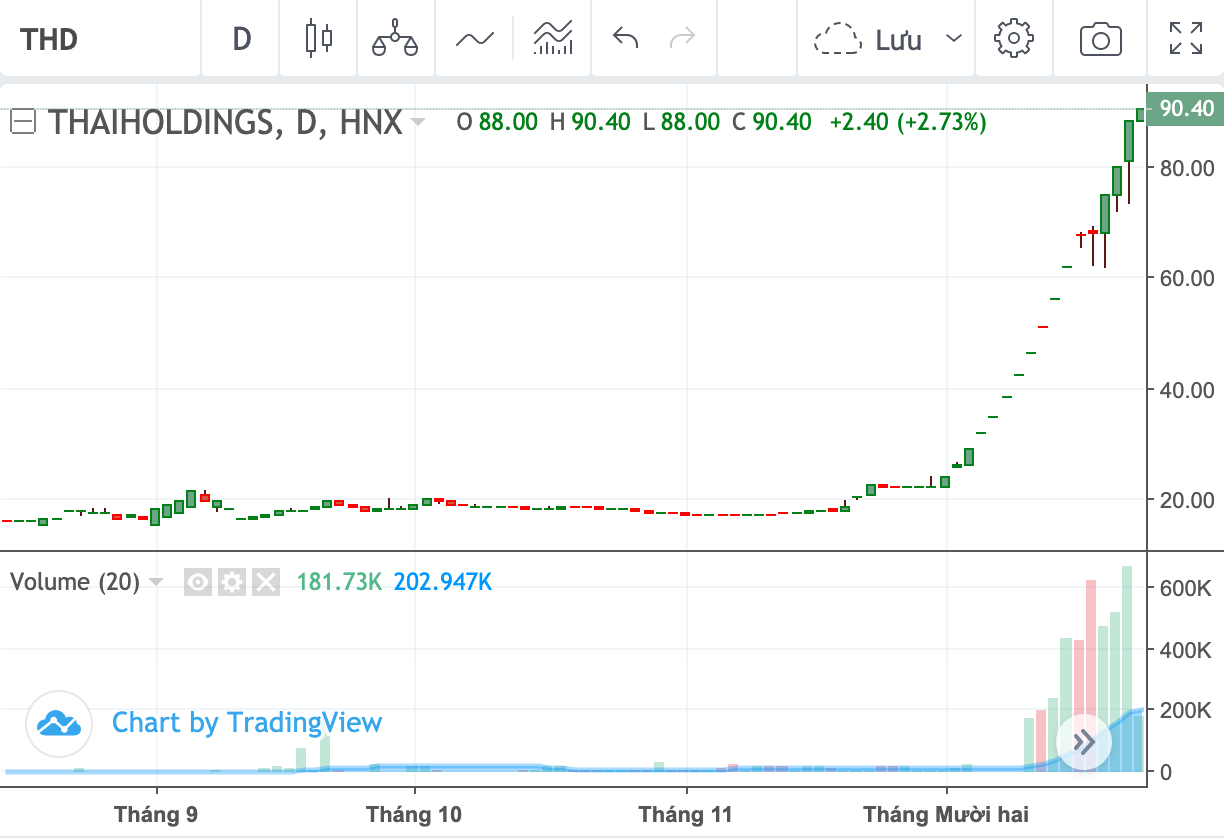Click the L 88.00 low price value

click(681, 122)
